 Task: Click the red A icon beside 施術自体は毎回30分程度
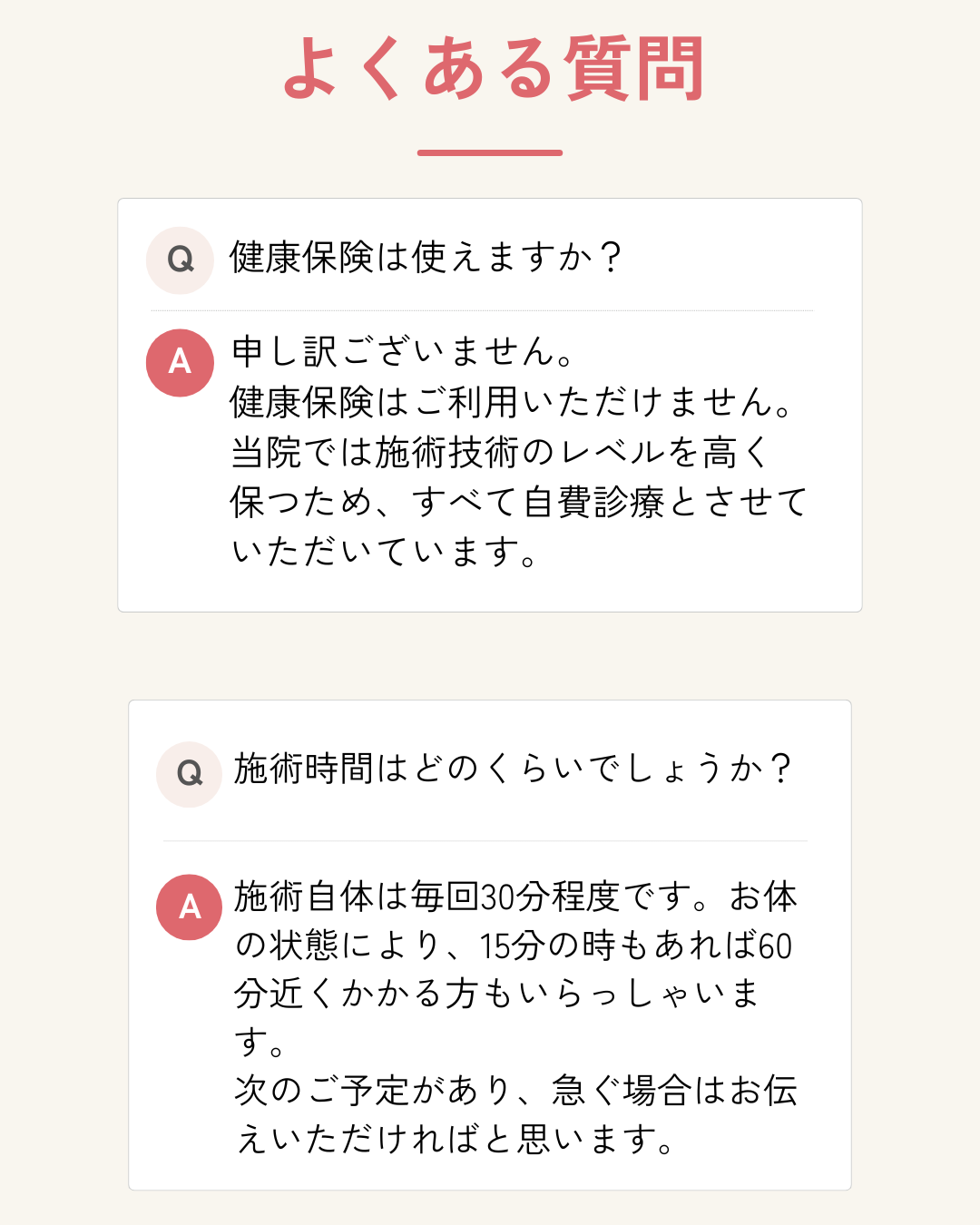coord(189,906)
